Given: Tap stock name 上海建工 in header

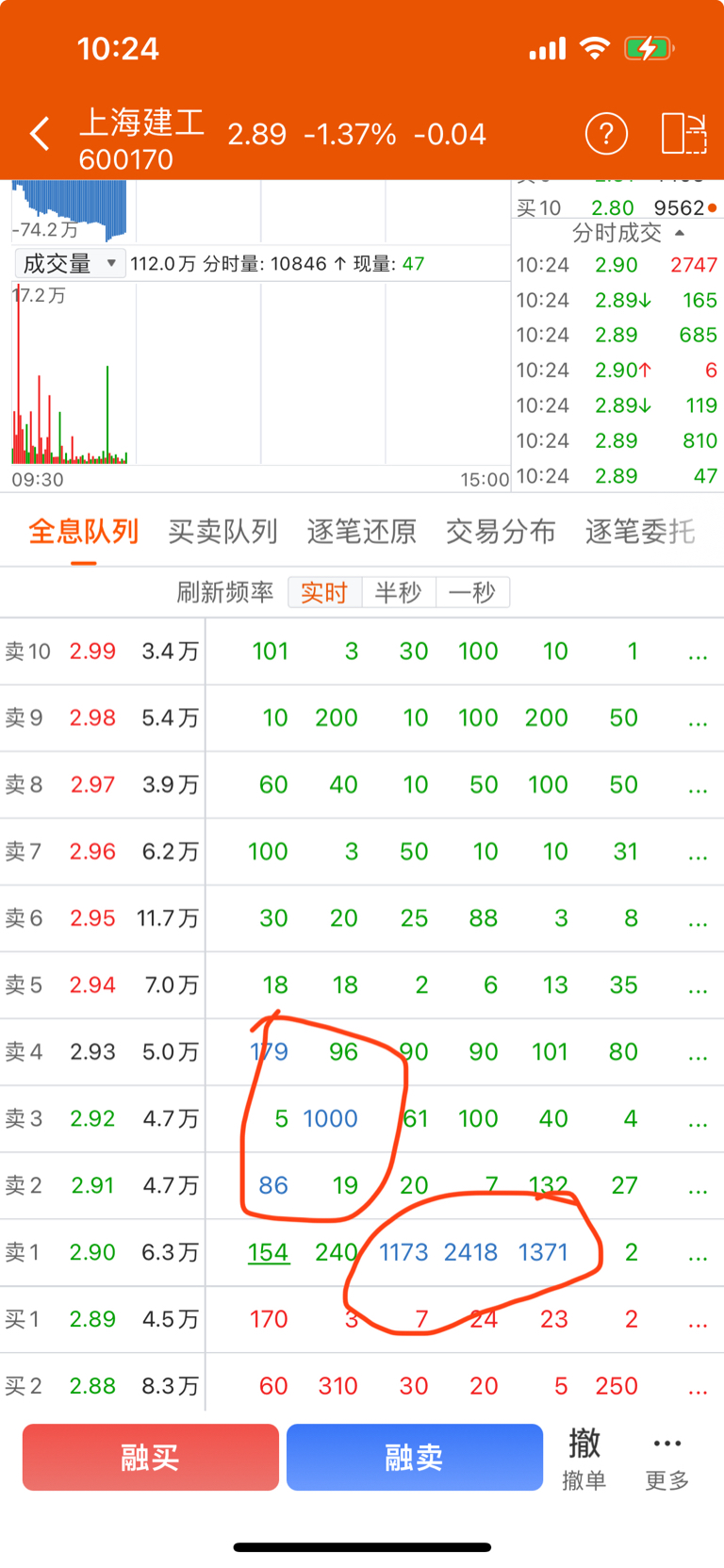Looking at the screenshot, I should point(141,122).
